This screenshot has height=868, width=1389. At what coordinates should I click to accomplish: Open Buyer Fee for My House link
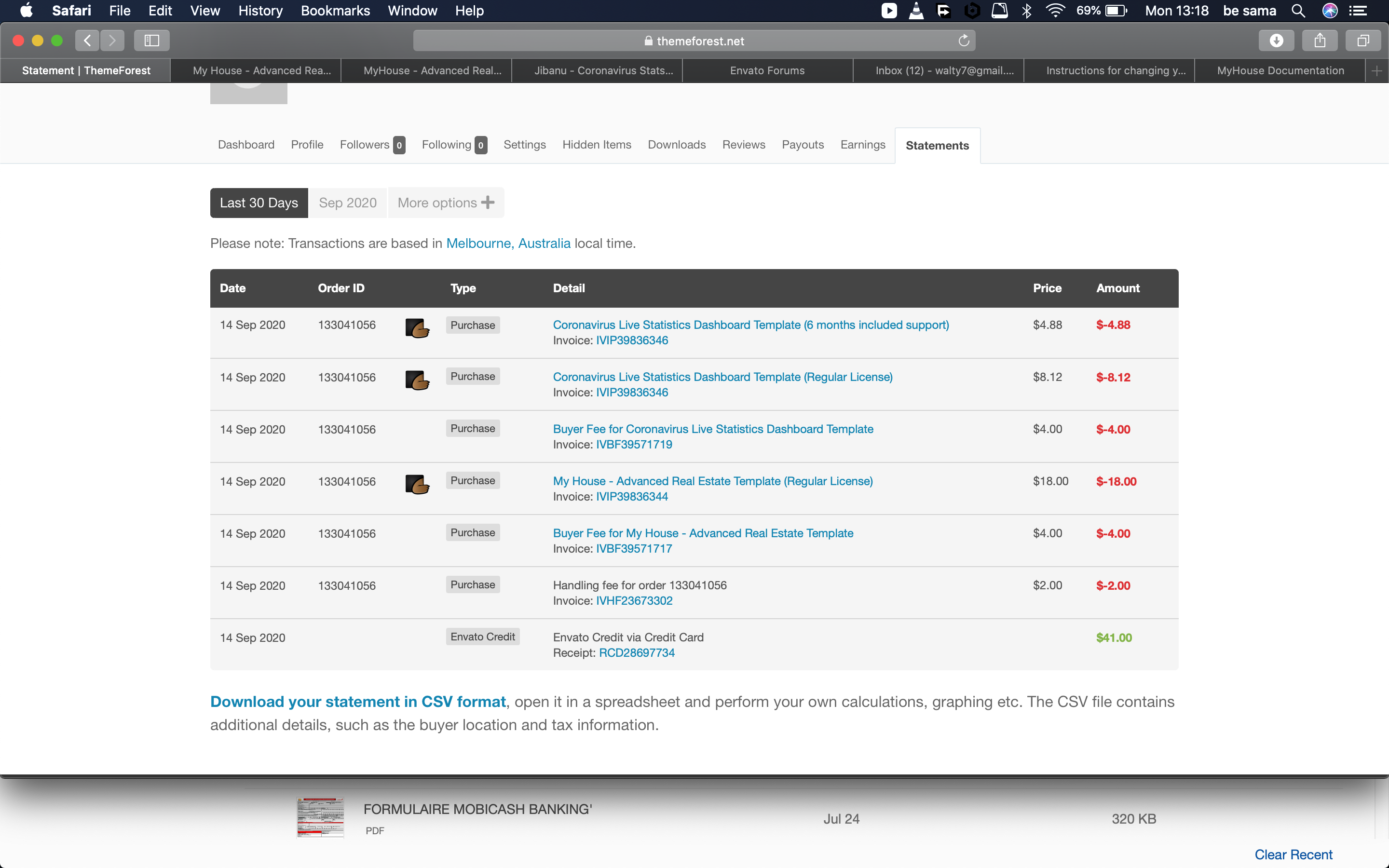coord(703,533)
